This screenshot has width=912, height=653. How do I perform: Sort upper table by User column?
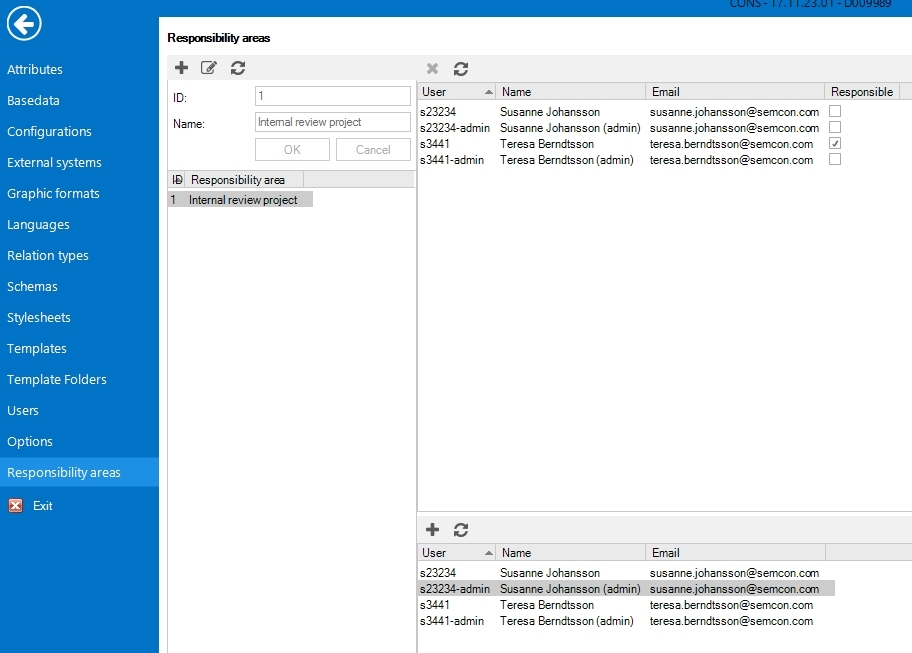click(x=457, y=92)
